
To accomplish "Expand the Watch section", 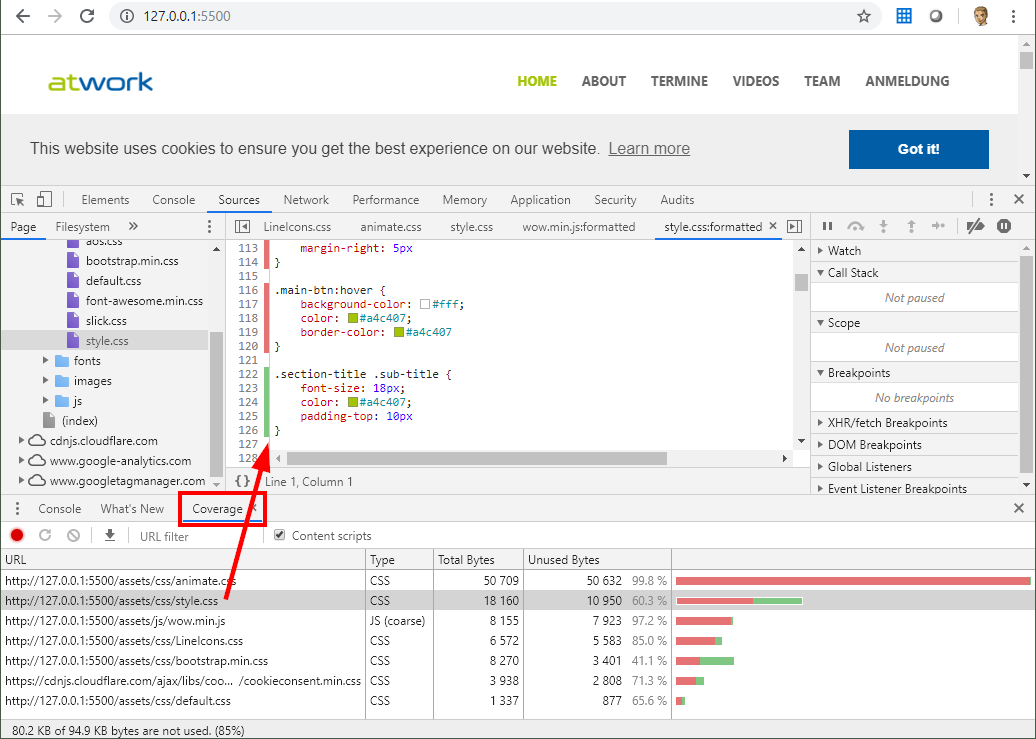I will (820, 251).
